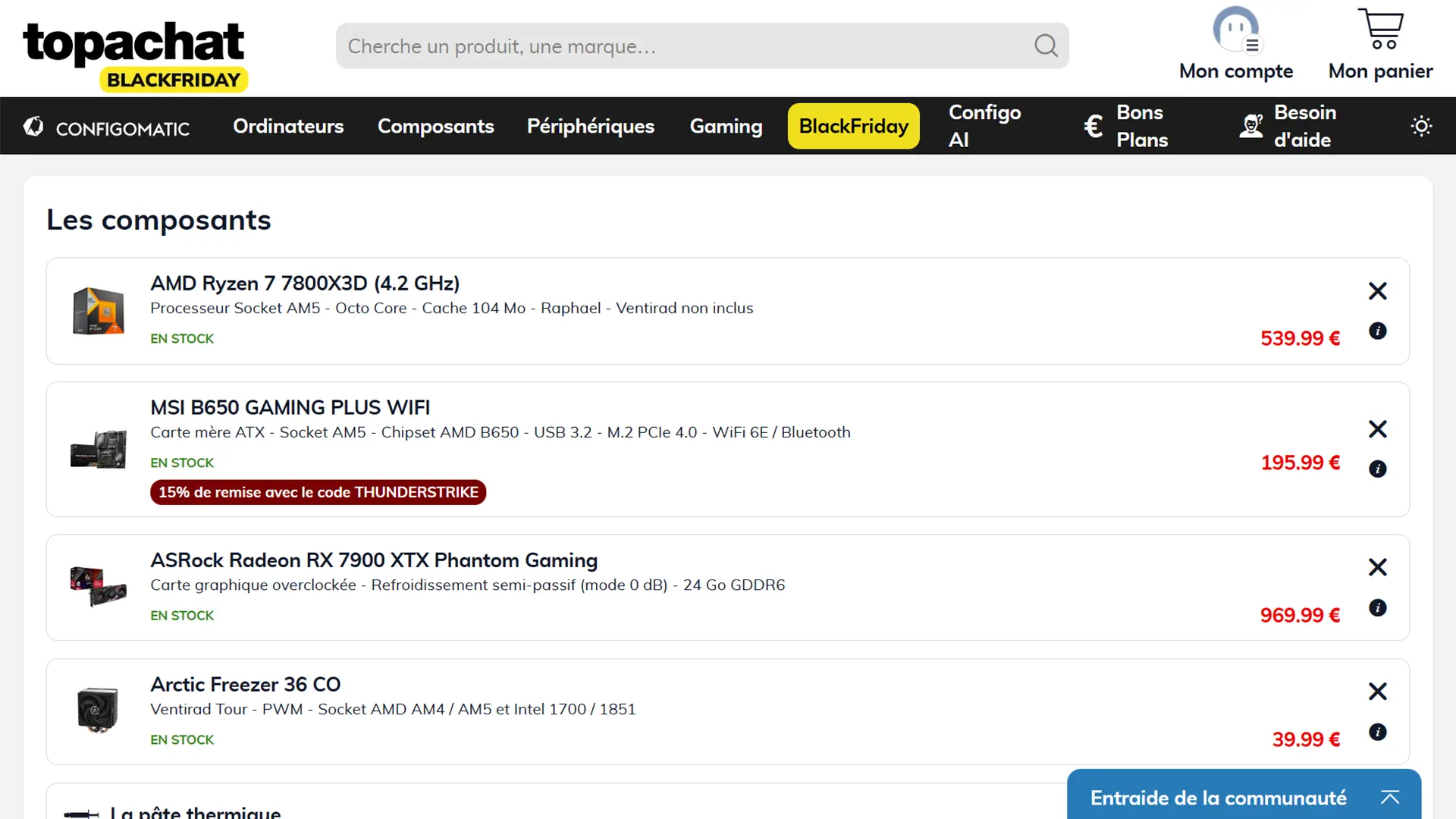Toggle light/dark theme sun icon

[1421, 126]
